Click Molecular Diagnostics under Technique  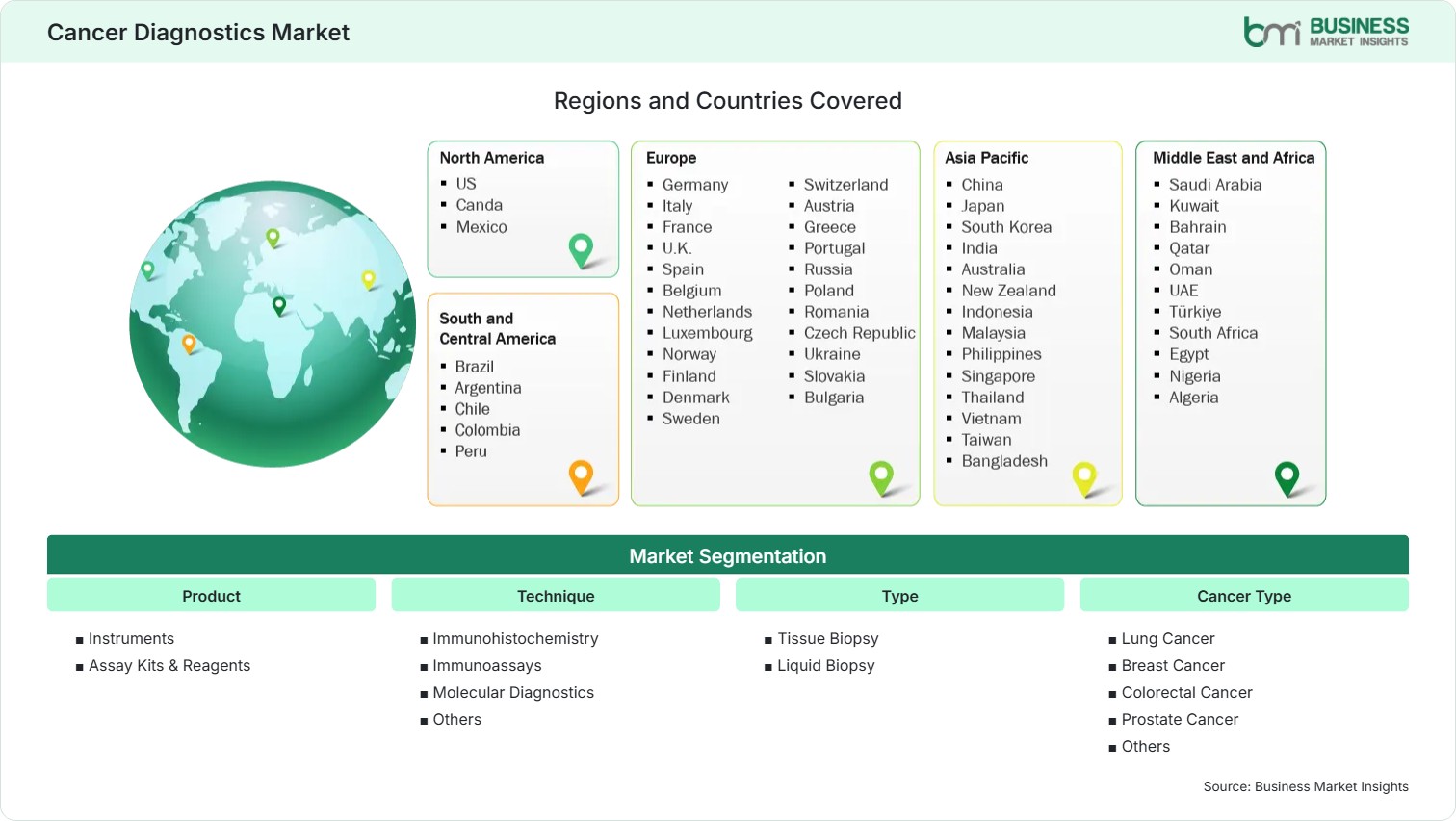point(513,693)
